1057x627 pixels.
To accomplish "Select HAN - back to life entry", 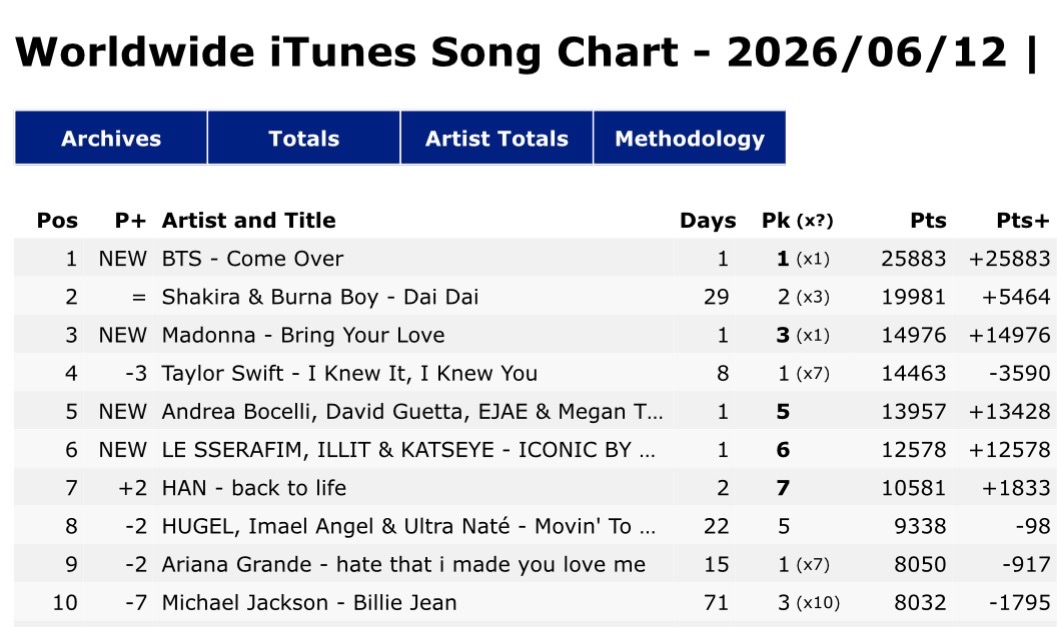I will 535,487.
